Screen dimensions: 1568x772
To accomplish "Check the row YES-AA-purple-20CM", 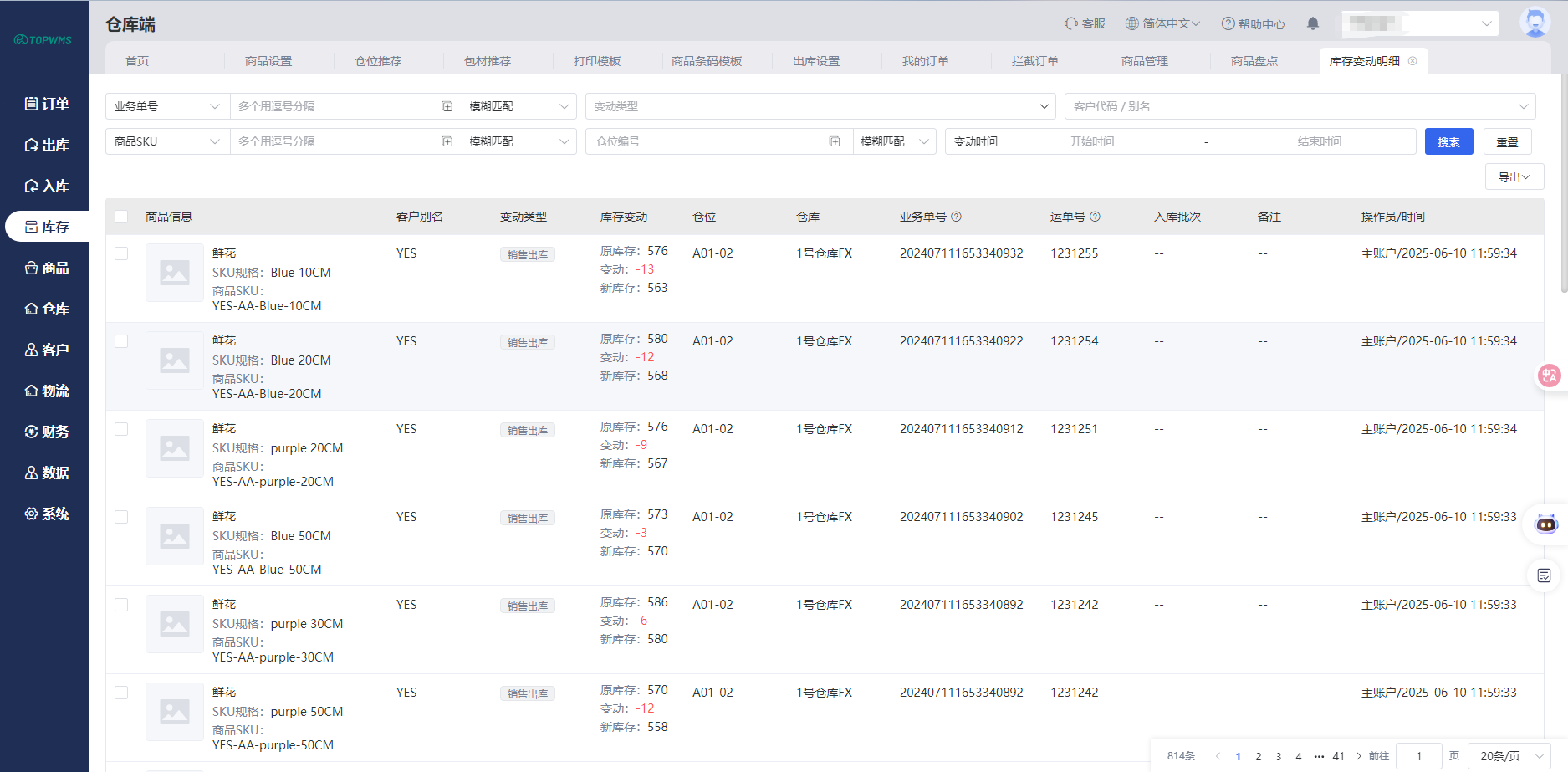I will click(121, 429).
